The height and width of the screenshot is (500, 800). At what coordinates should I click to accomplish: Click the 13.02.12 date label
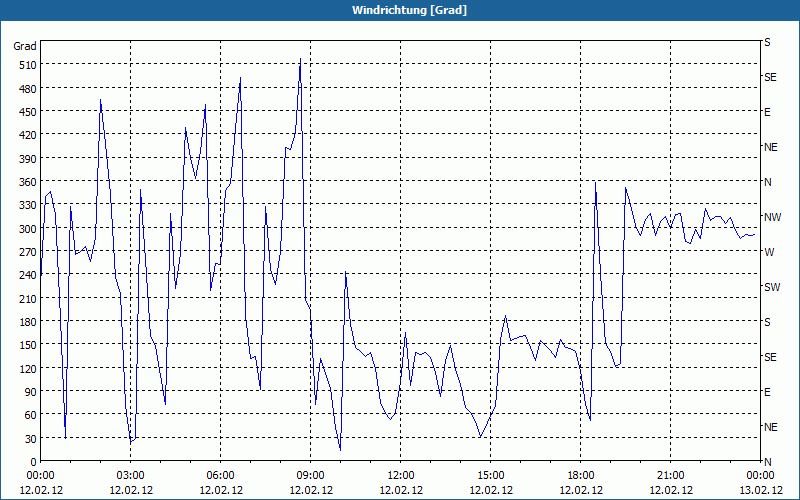click(x=760, y=490)
